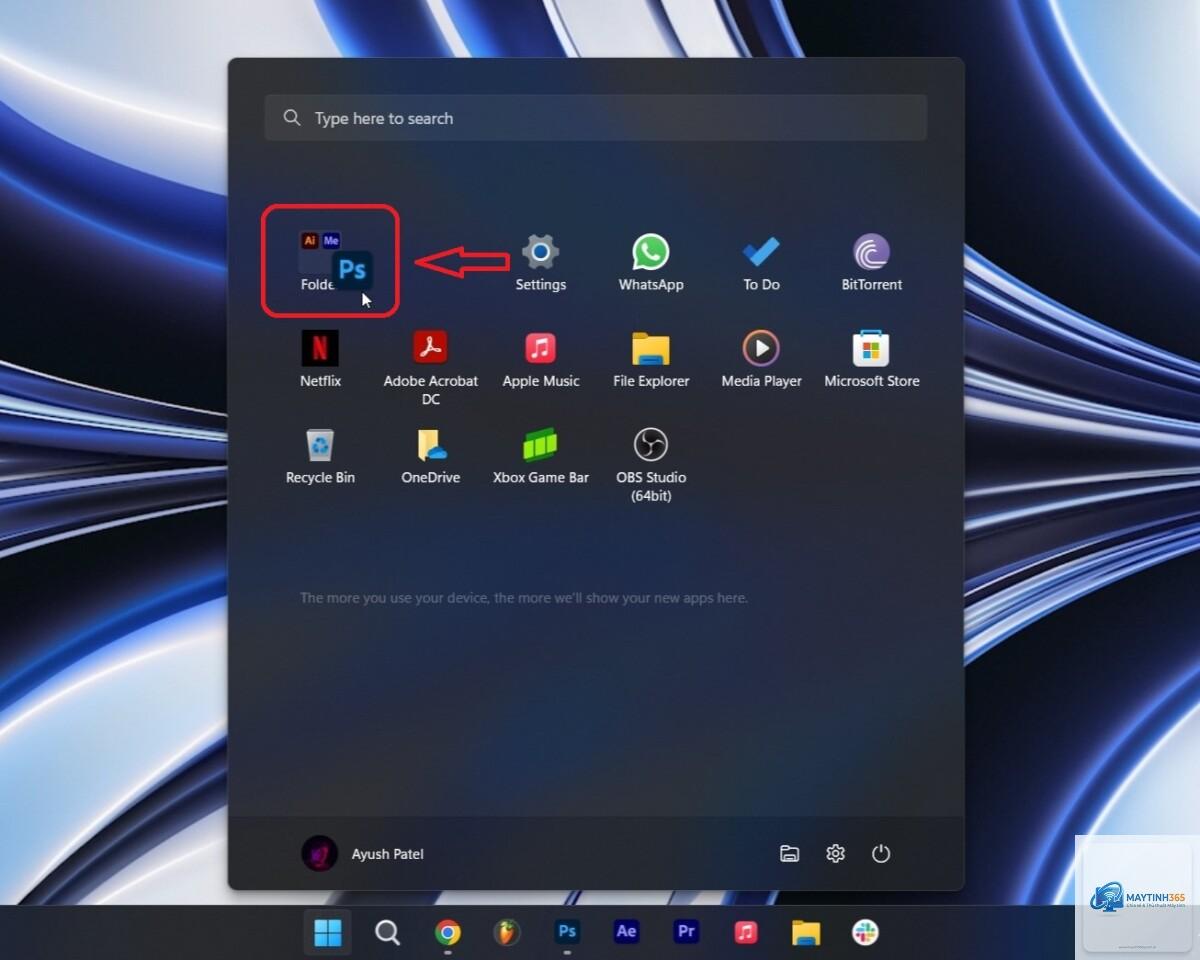Open File Explorer pinned app
The height and width of the screenshot is (960, 1200).
pos(651,359)
